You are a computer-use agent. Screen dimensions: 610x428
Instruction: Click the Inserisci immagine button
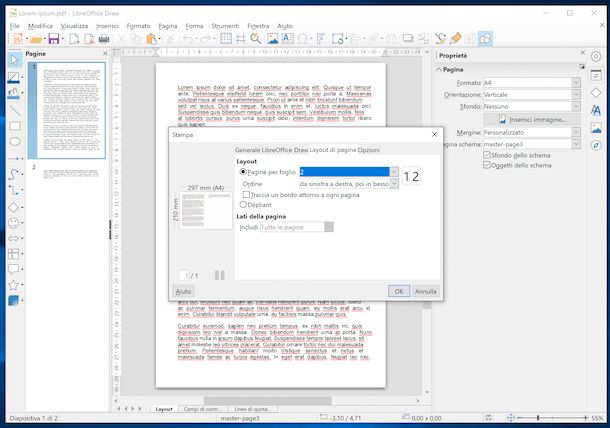pyautogui.click(x=532, y=119)
